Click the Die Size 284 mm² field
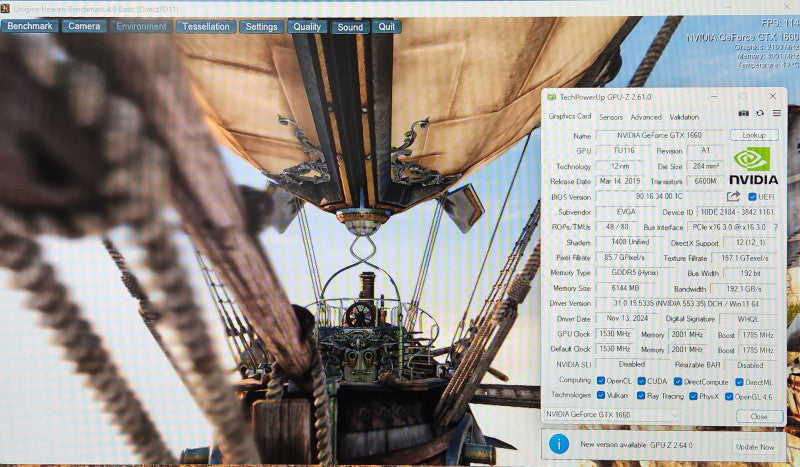The image size is (800, 467). (706, 166)
